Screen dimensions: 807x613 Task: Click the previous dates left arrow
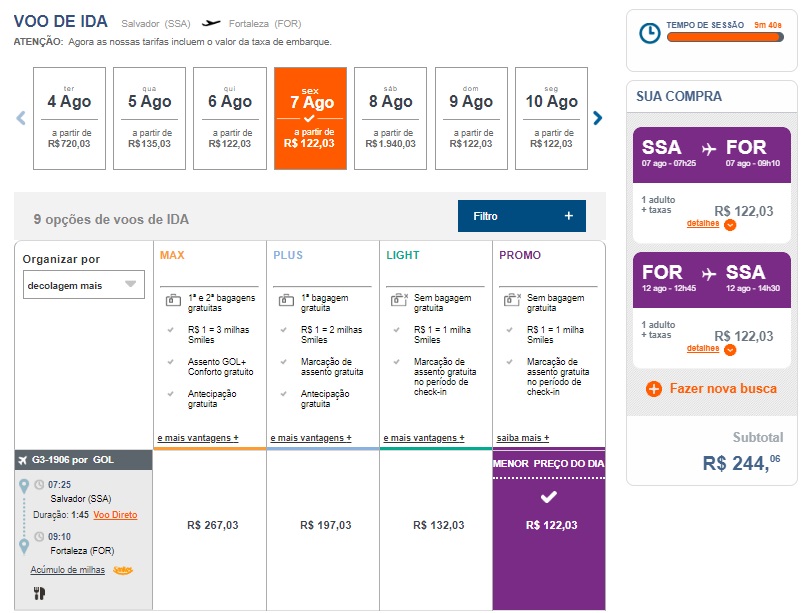pyautogui.click(x=20, y=118)
